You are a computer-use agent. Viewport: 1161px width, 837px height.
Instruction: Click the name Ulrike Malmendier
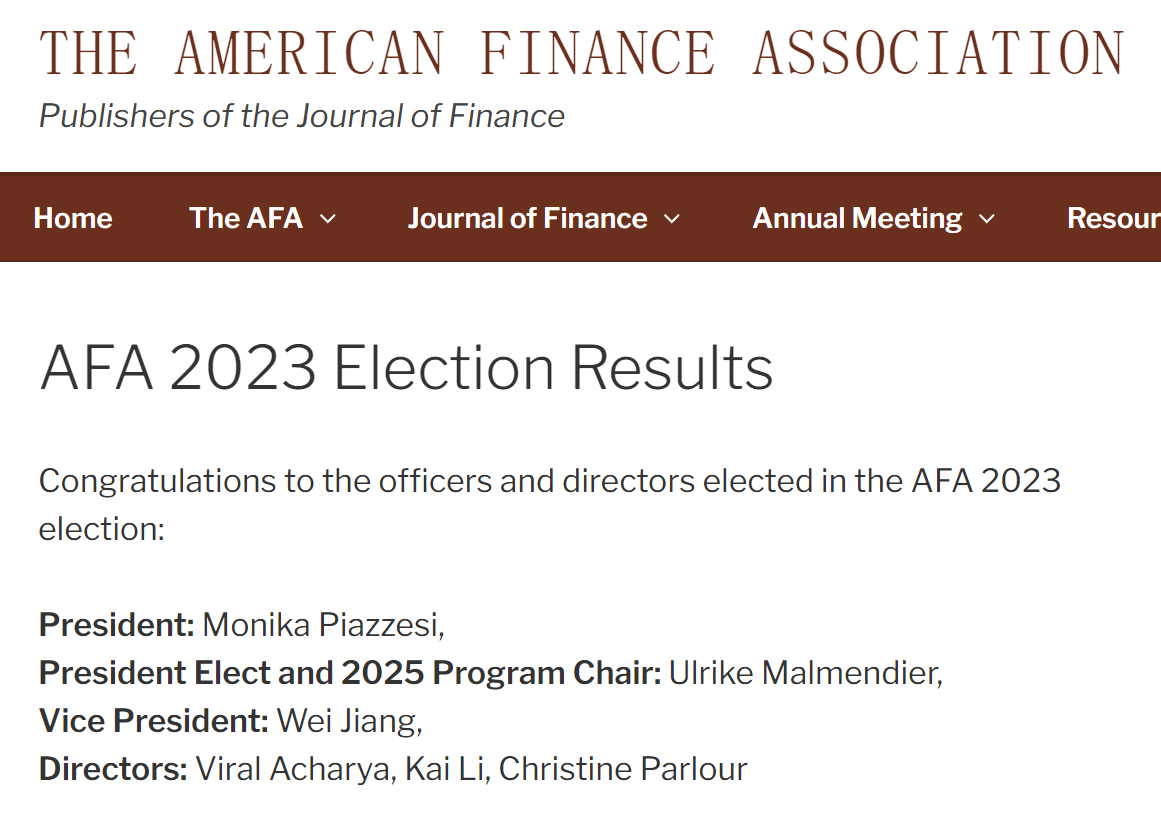click(803, 673)
